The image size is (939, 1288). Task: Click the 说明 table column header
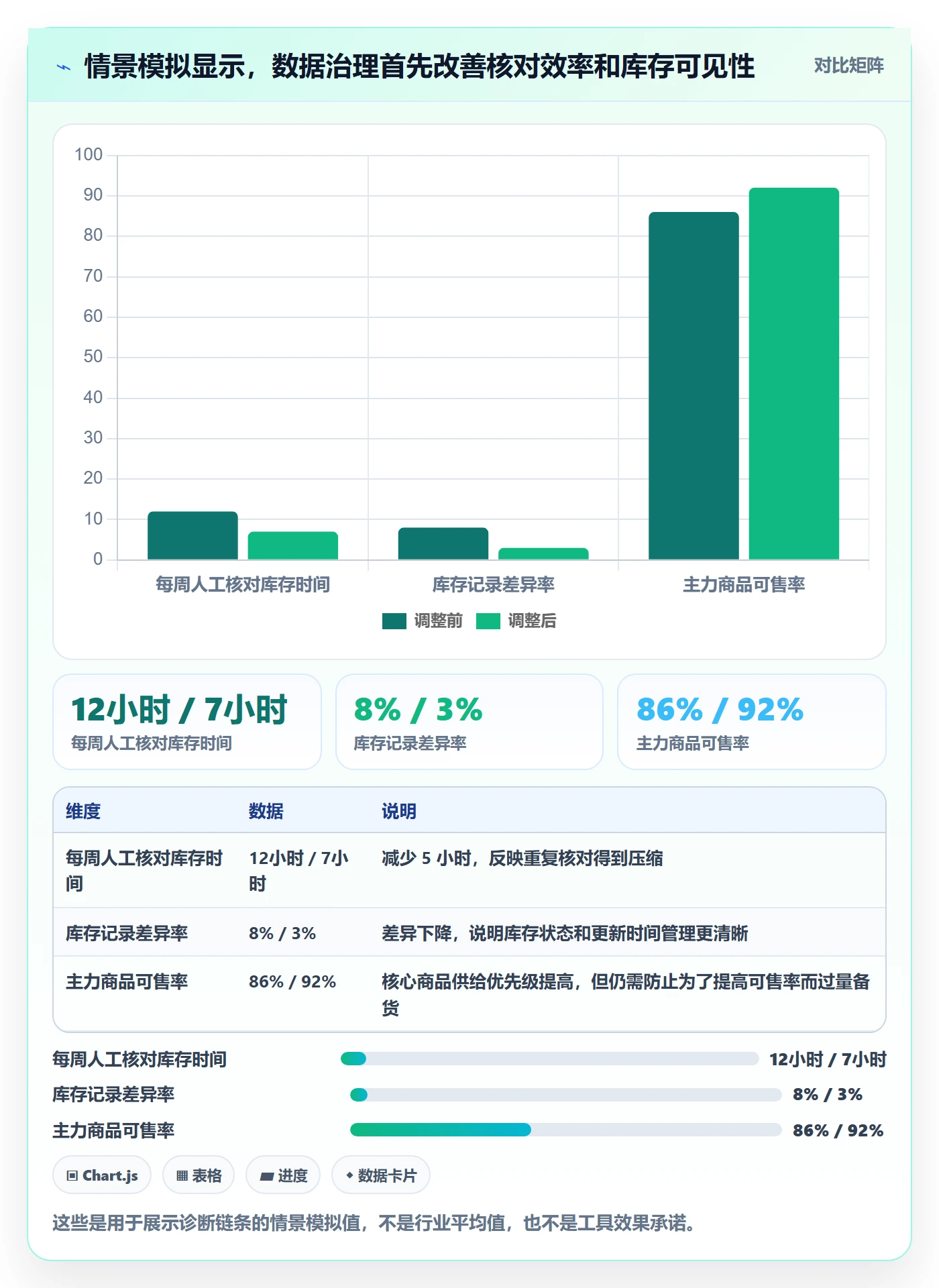click(x=399, y=811)
